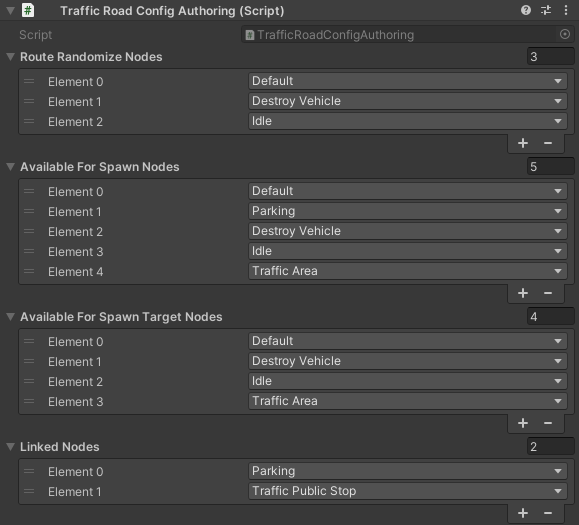This screenshot has width=579, height=525.
Task: Collapse Available For Spawn Target Nodes list
Action: click(10, 316)
